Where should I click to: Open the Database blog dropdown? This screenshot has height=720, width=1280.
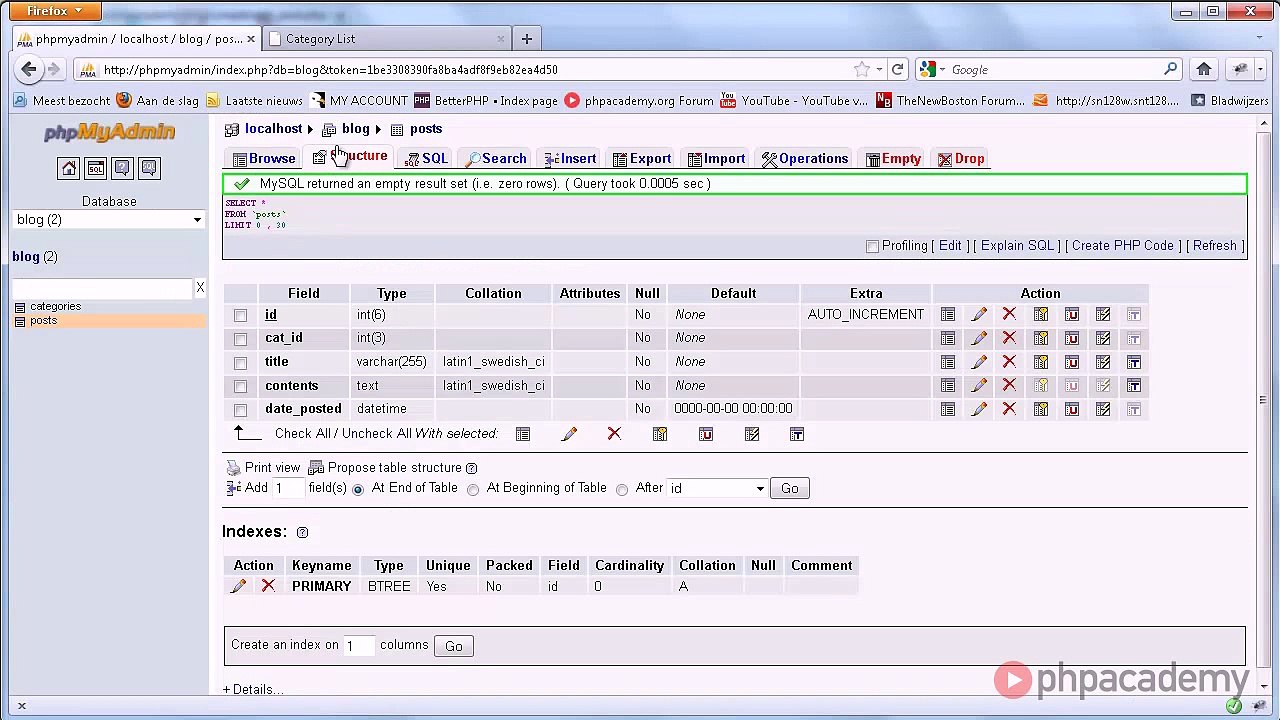109,220
